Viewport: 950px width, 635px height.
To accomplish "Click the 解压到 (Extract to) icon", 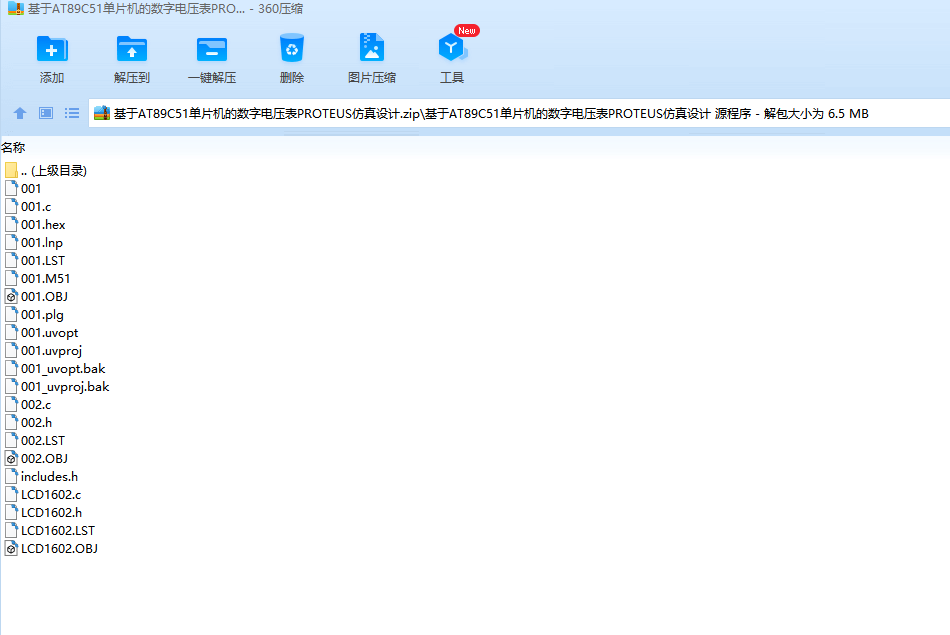I will pyautogui.click(x=131, y=50).
